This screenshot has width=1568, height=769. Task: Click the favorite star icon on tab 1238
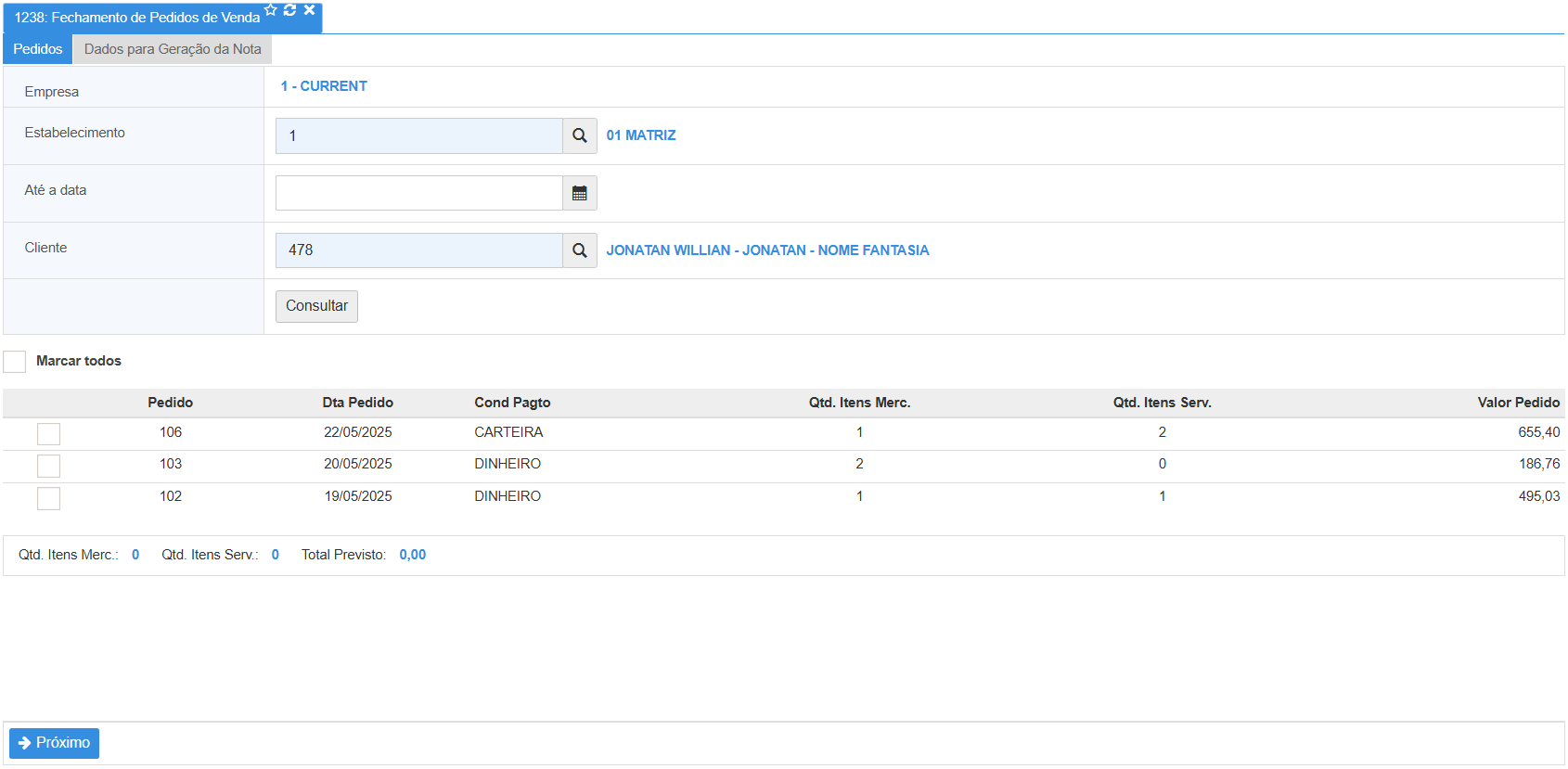coord(271,9)
